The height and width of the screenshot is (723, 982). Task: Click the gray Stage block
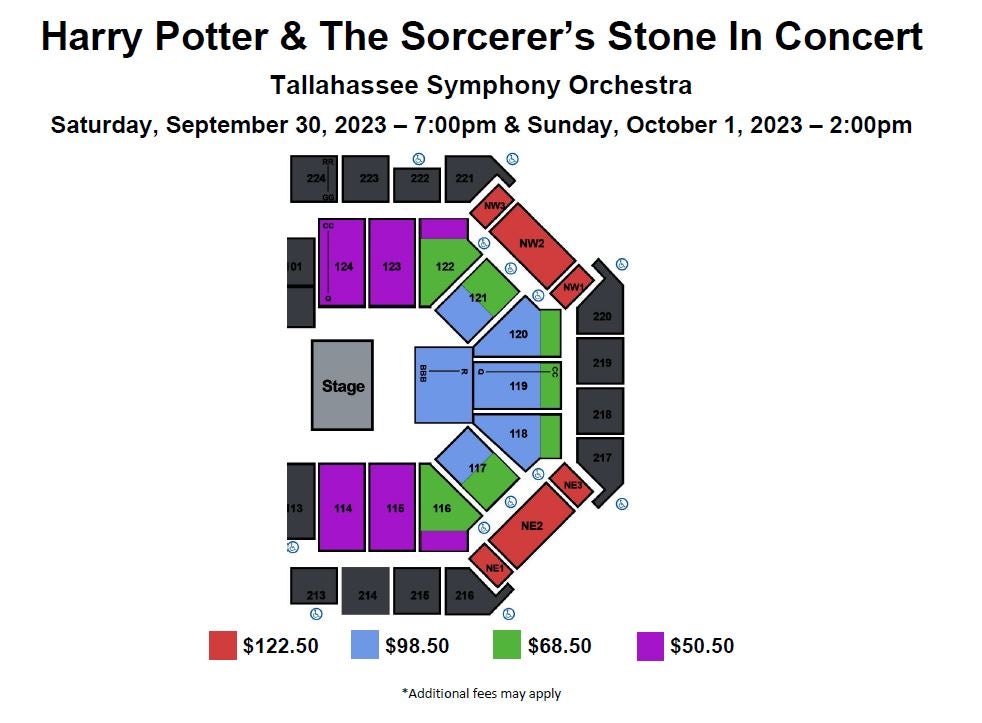(x=343, y=385)
